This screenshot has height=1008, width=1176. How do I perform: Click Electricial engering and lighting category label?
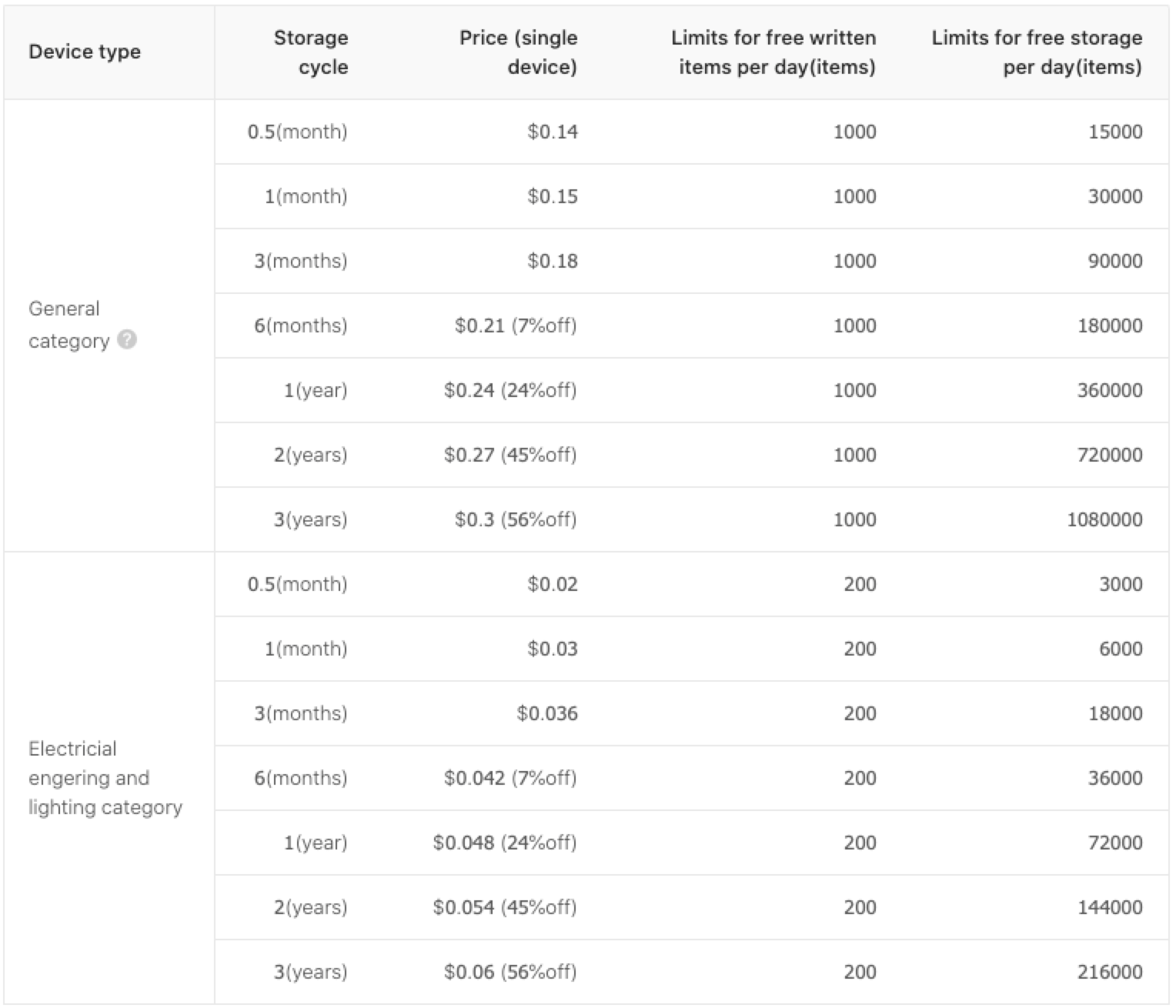pyautogui.click(x=105, y=778)
